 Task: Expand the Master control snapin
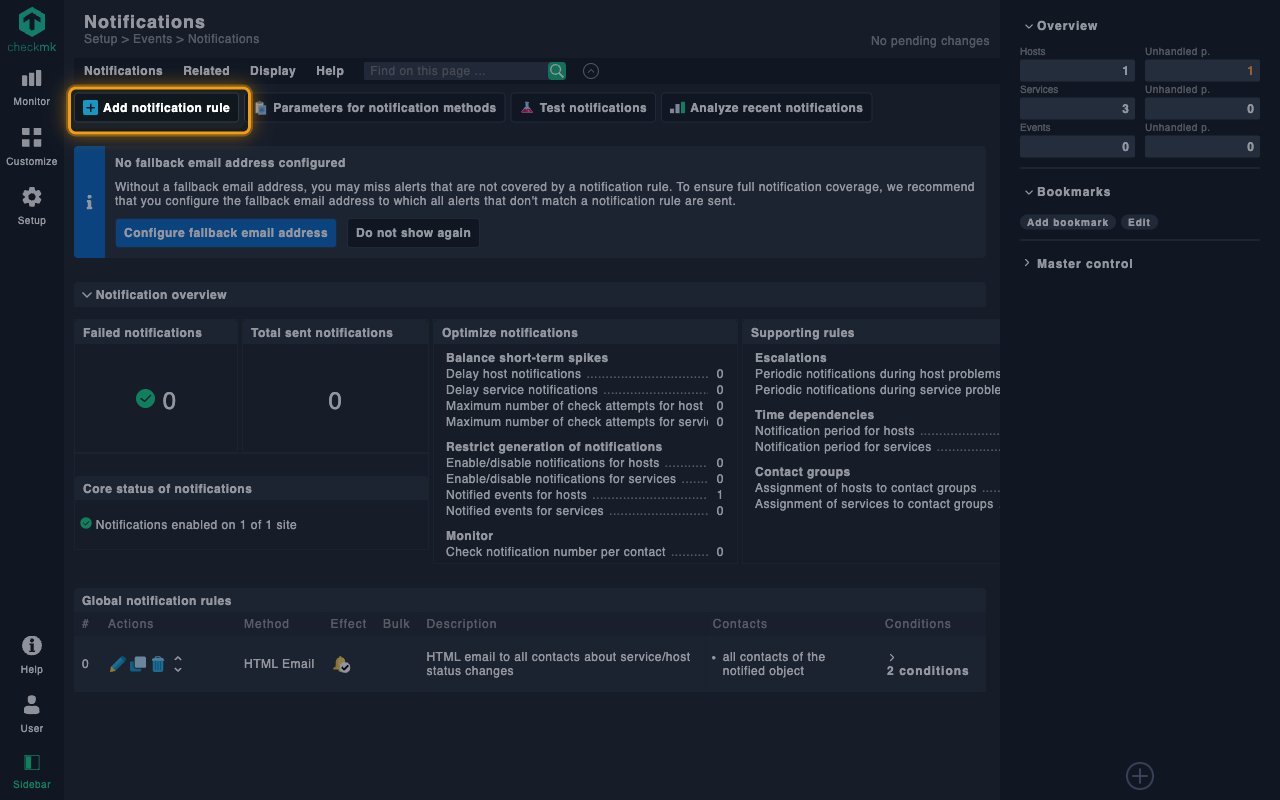pyautogui.click(x=1077, y=264)
